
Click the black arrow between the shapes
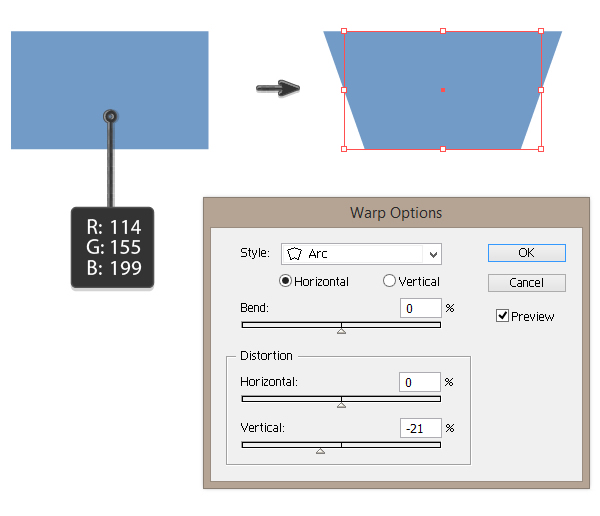coord(279,89)
